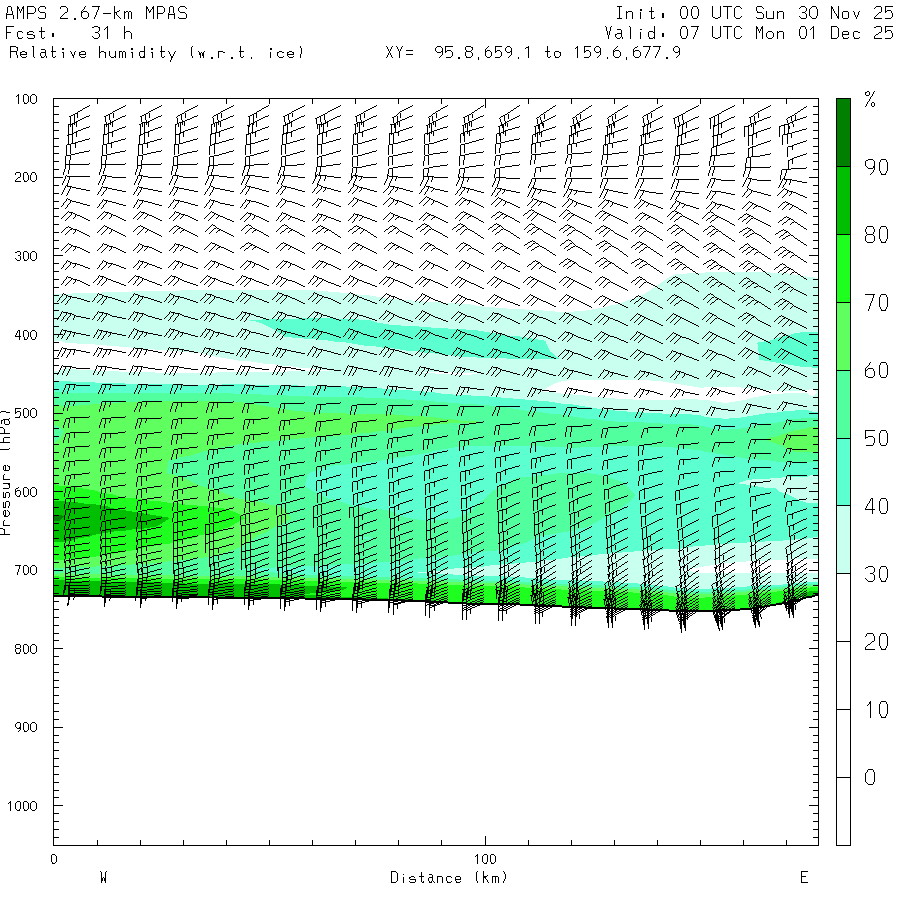Click the 100 hPa pressure axis label
Screen dimensions: 900x900
(x=26, y=99)
